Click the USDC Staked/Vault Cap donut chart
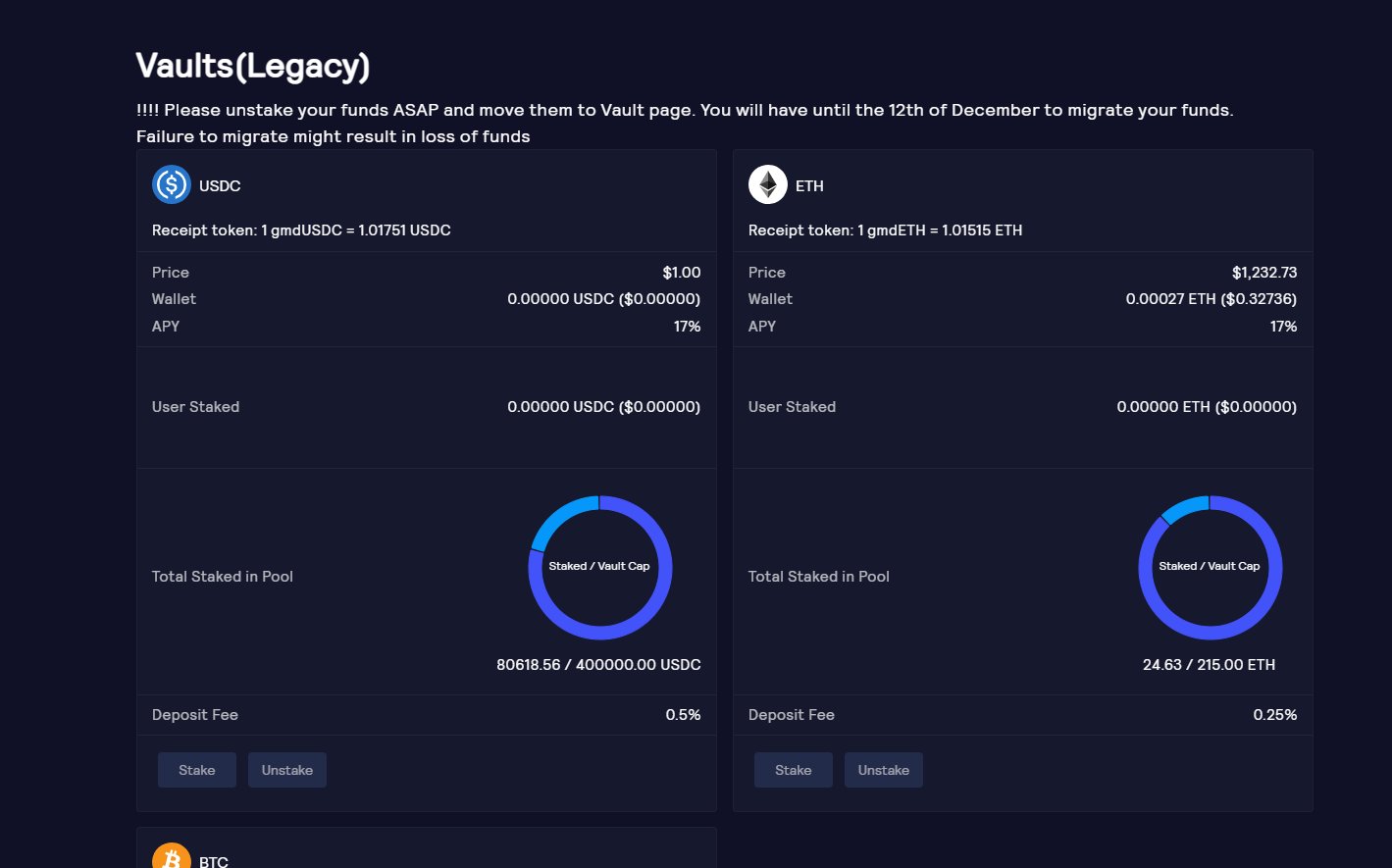The width and height of the screenshot is (1392, 868). pos(600,567)
